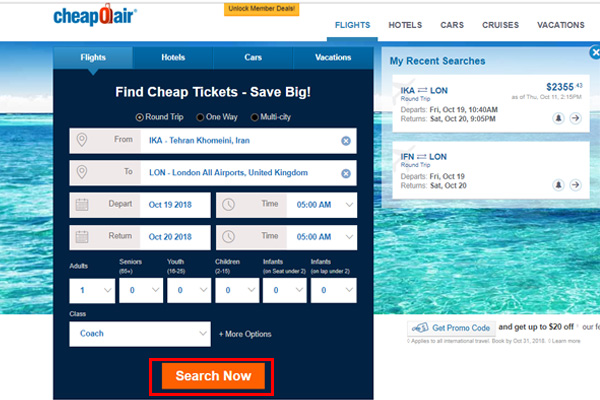Select the One Way radio button
The height and width of the screenshot is (400, 600).
click(200, 117)
